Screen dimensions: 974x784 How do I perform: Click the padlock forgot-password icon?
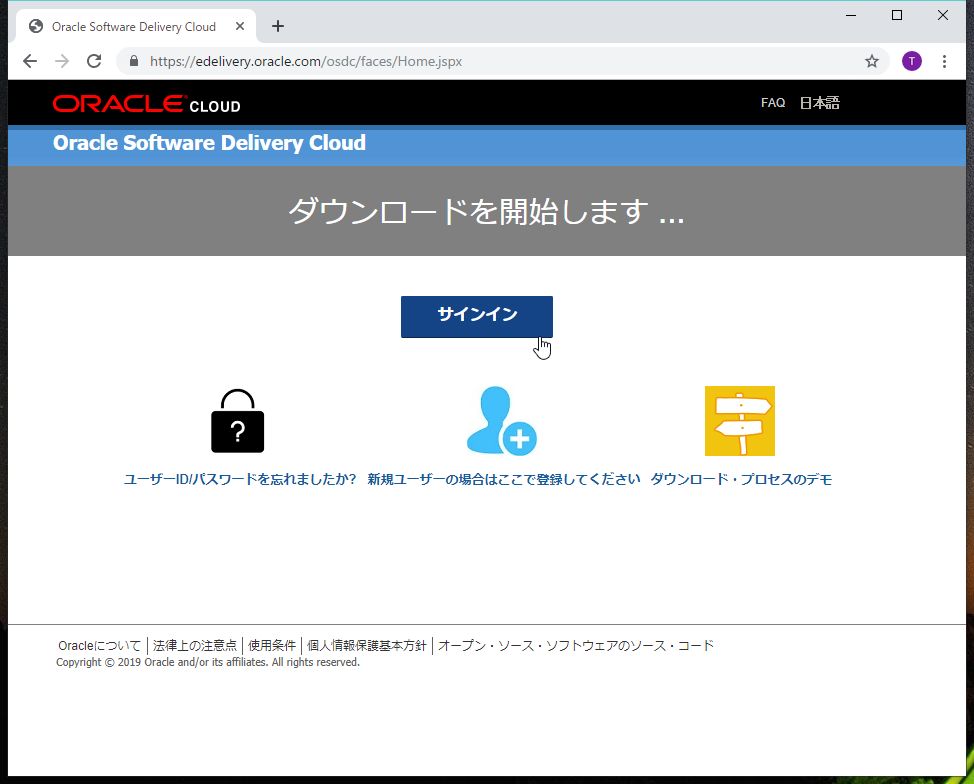tap(236, 421)
